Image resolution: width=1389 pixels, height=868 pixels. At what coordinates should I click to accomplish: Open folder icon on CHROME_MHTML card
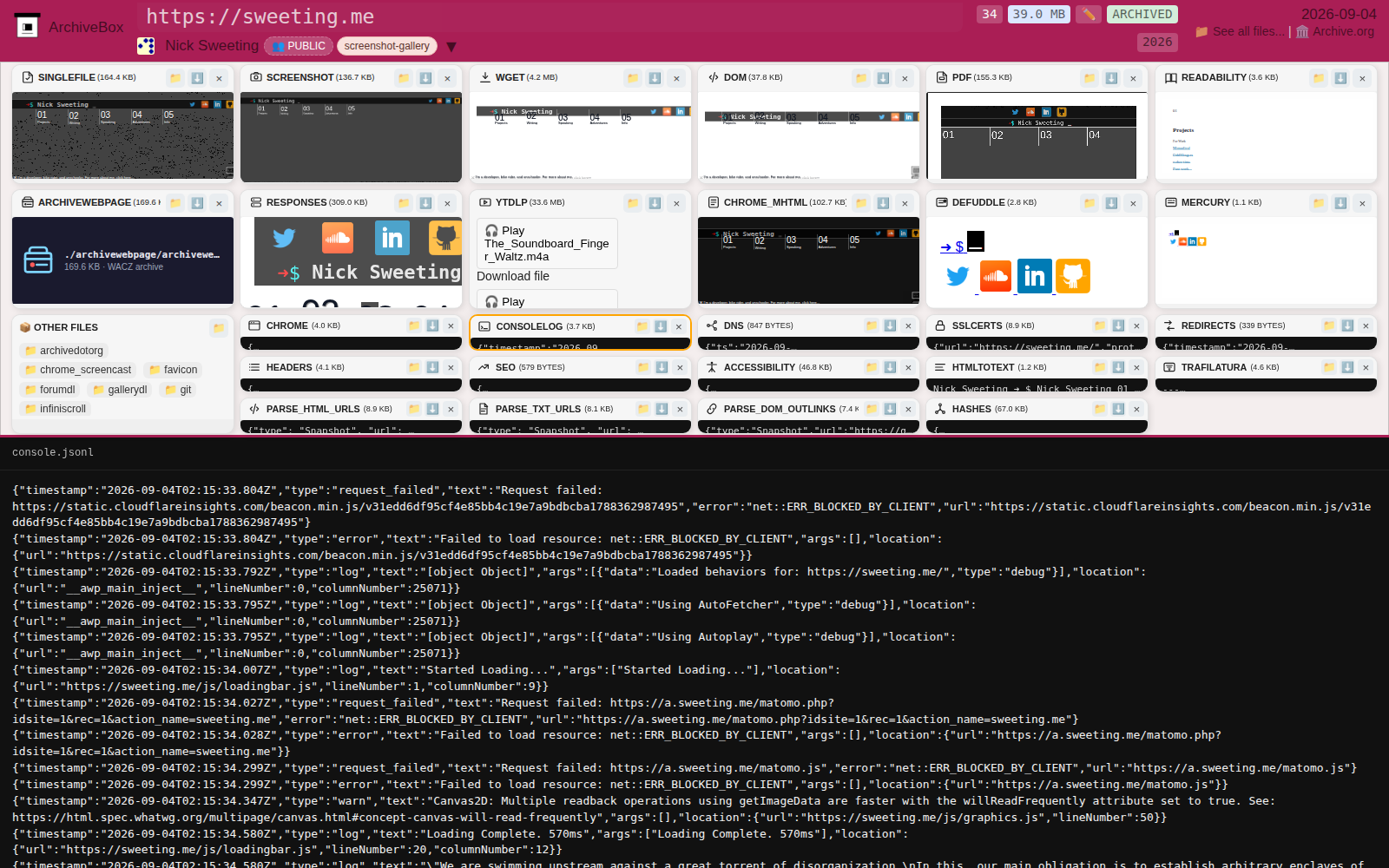(x=861, y=203)
